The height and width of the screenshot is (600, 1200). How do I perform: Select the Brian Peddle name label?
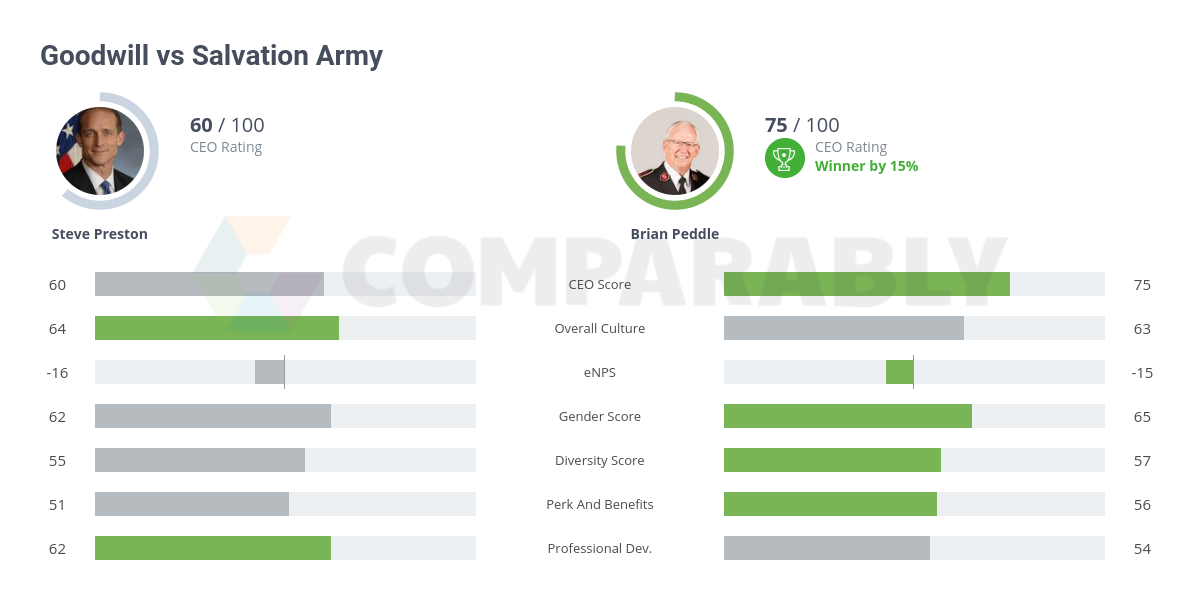pyautogui.click(x=674, y=234)
